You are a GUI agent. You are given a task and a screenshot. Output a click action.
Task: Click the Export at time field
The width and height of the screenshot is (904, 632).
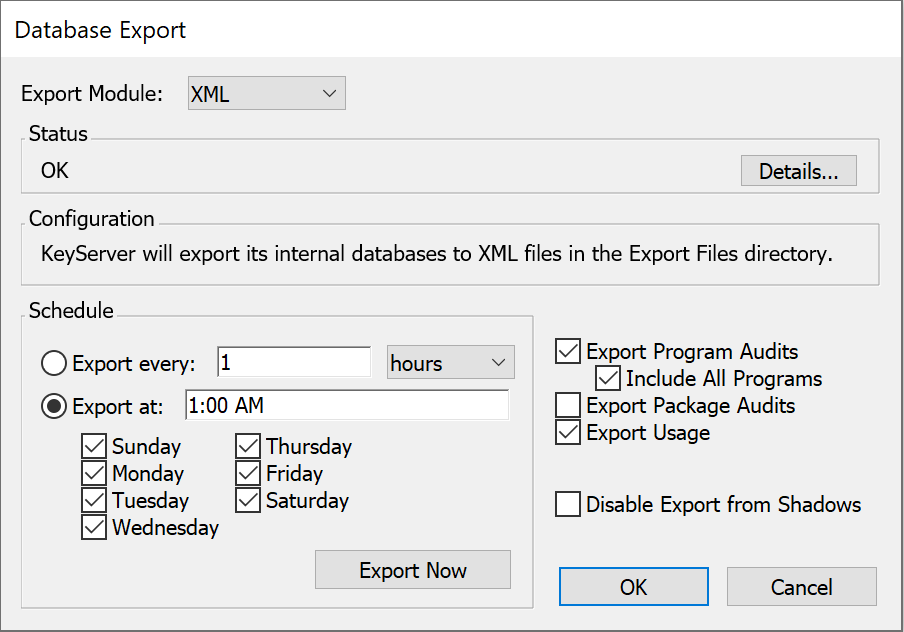[347, 405]
